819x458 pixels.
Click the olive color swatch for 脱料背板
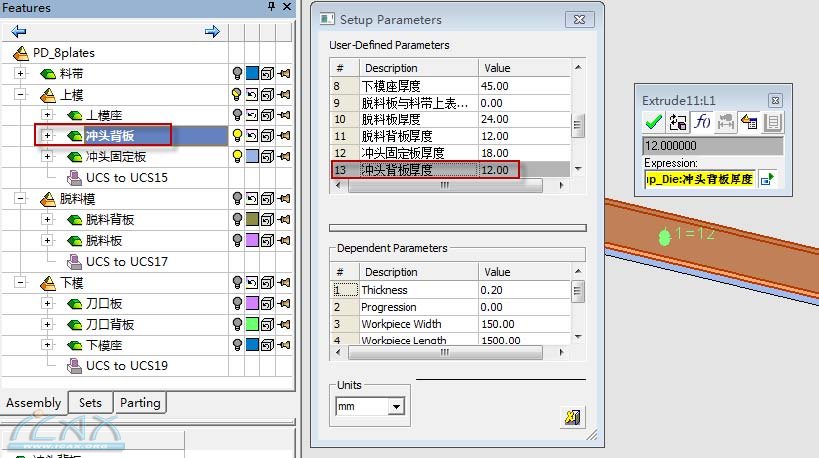point(252,219)
